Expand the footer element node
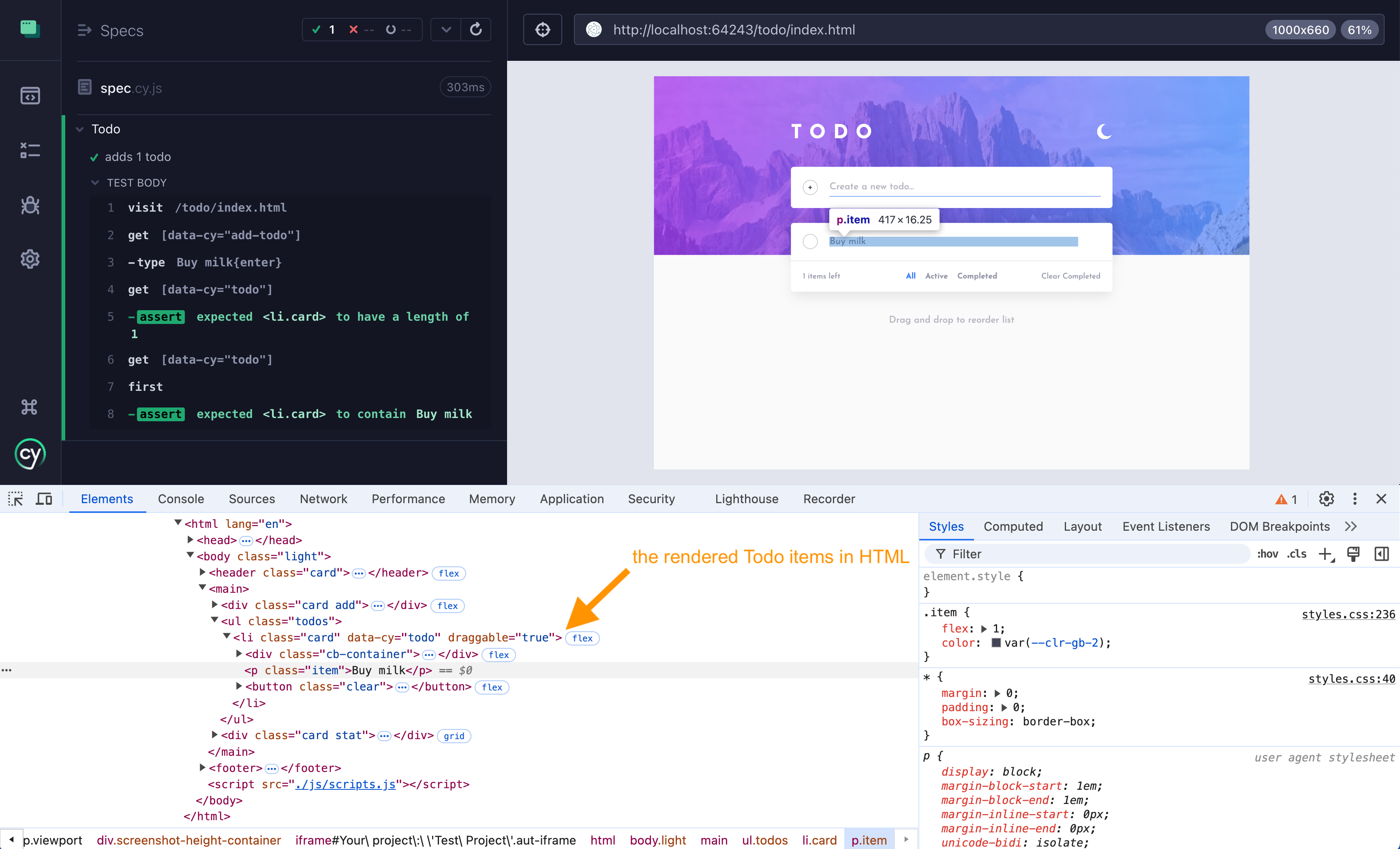Viewport: 1400px width, 849px height. pyautogui.click(x=202, y=767)
